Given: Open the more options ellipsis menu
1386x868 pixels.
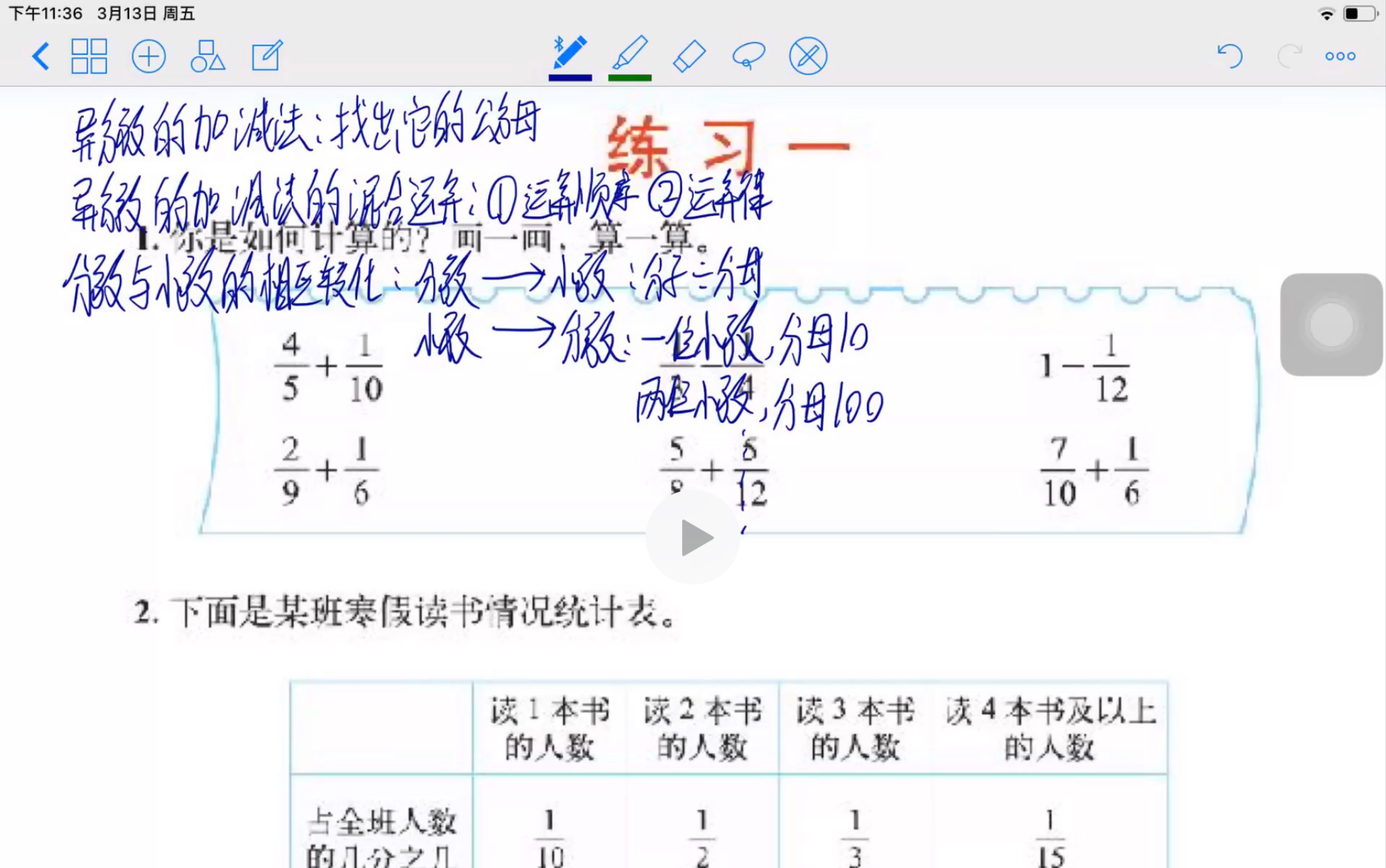Looking at the screenshot, I should point(1341,56).
